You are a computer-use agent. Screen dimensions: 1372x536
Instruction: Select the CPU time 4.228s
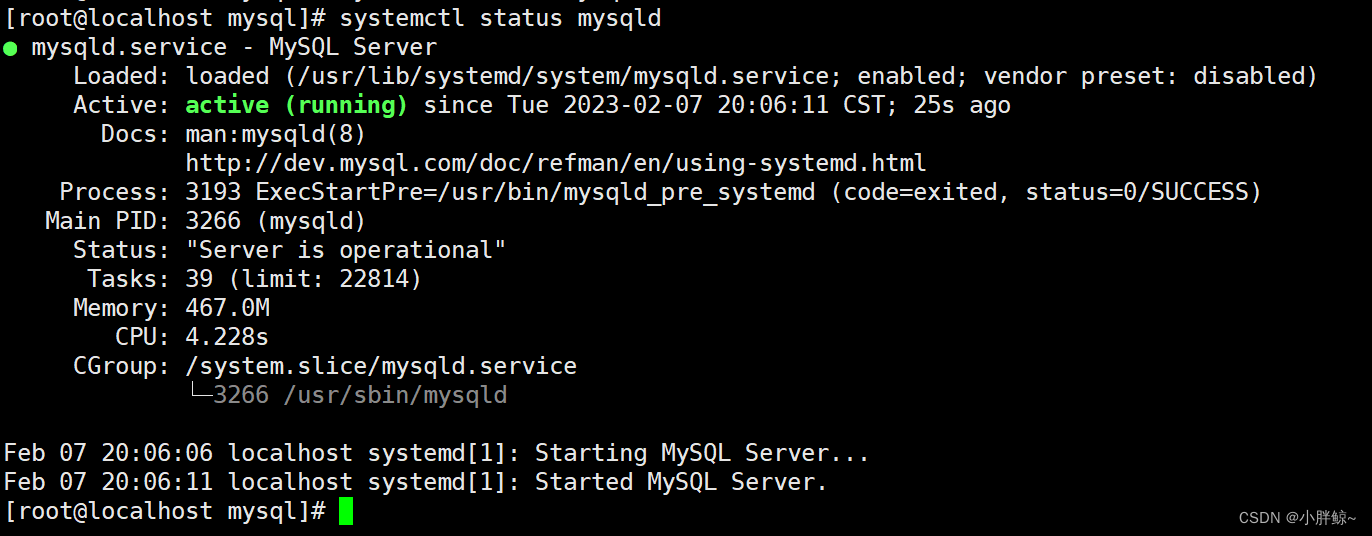pyautogui.click(x=227, y=337)
